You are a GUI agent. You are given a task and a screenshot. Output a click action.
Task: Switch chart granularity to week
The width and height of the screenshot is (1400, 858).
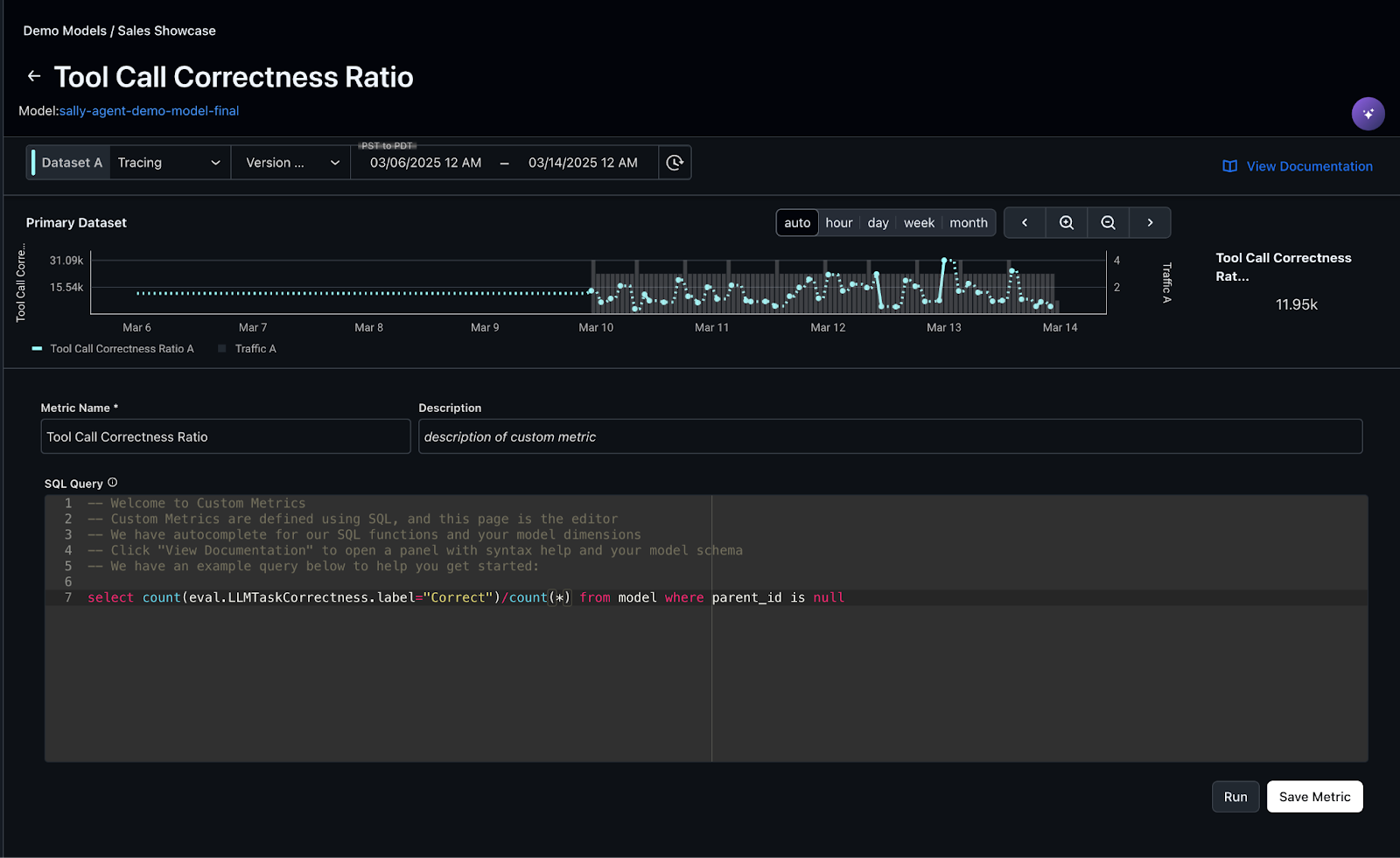coord(919,223)
